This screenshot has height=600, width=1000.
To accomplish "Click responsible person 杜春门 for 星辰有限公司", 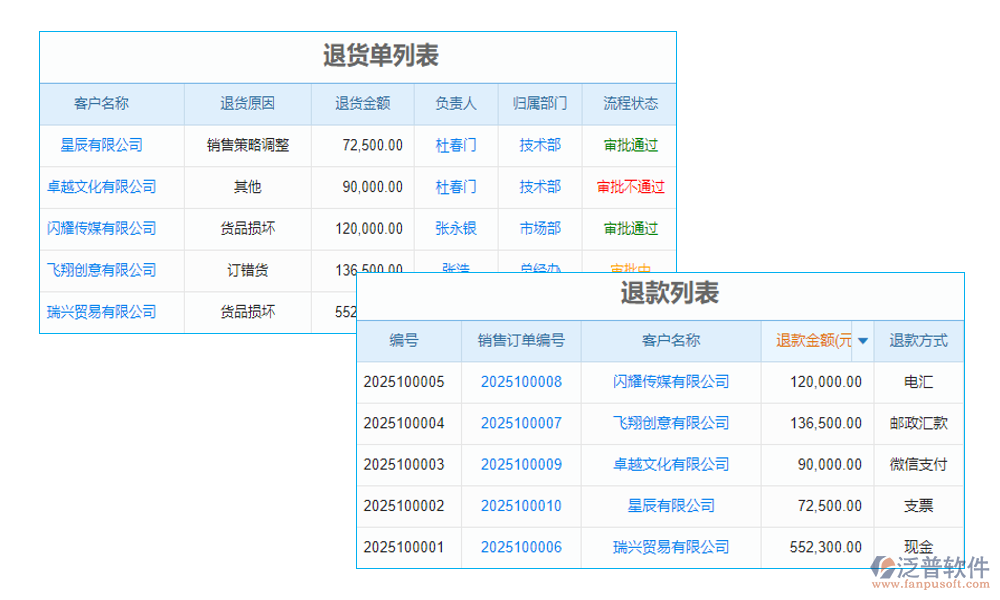I will click(455, 145).
